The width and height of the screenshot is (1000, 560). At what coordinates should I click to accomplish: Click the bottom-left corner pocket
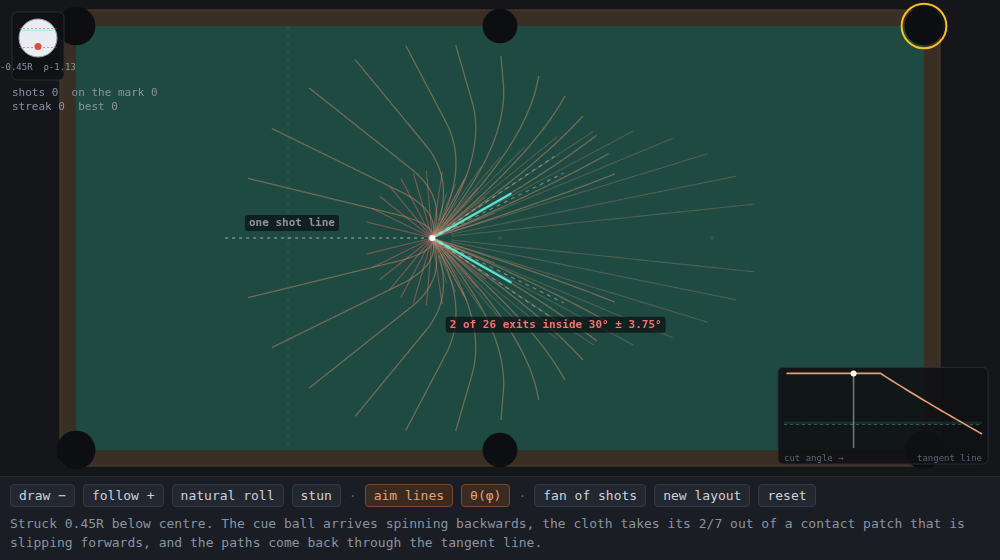[76, 450]
